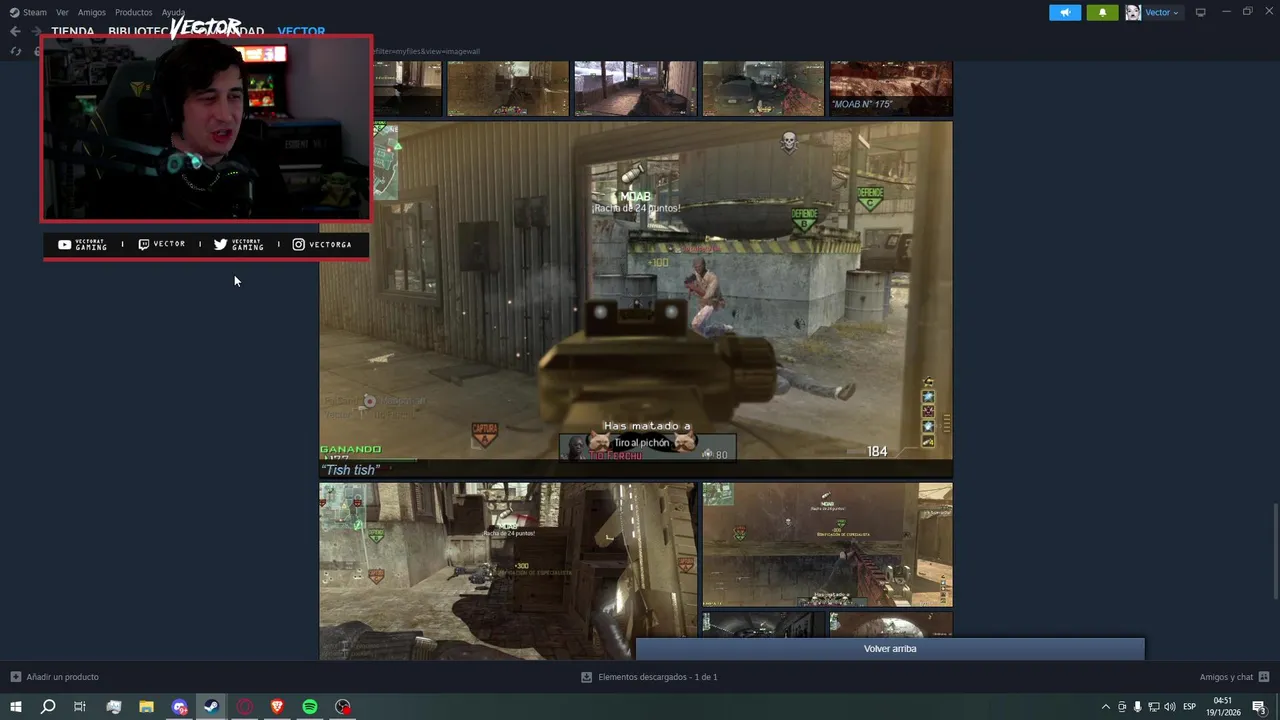This screenshot has width=1280, height=720.
Task: Open Windows taskbar search
Action: (48, 707)
